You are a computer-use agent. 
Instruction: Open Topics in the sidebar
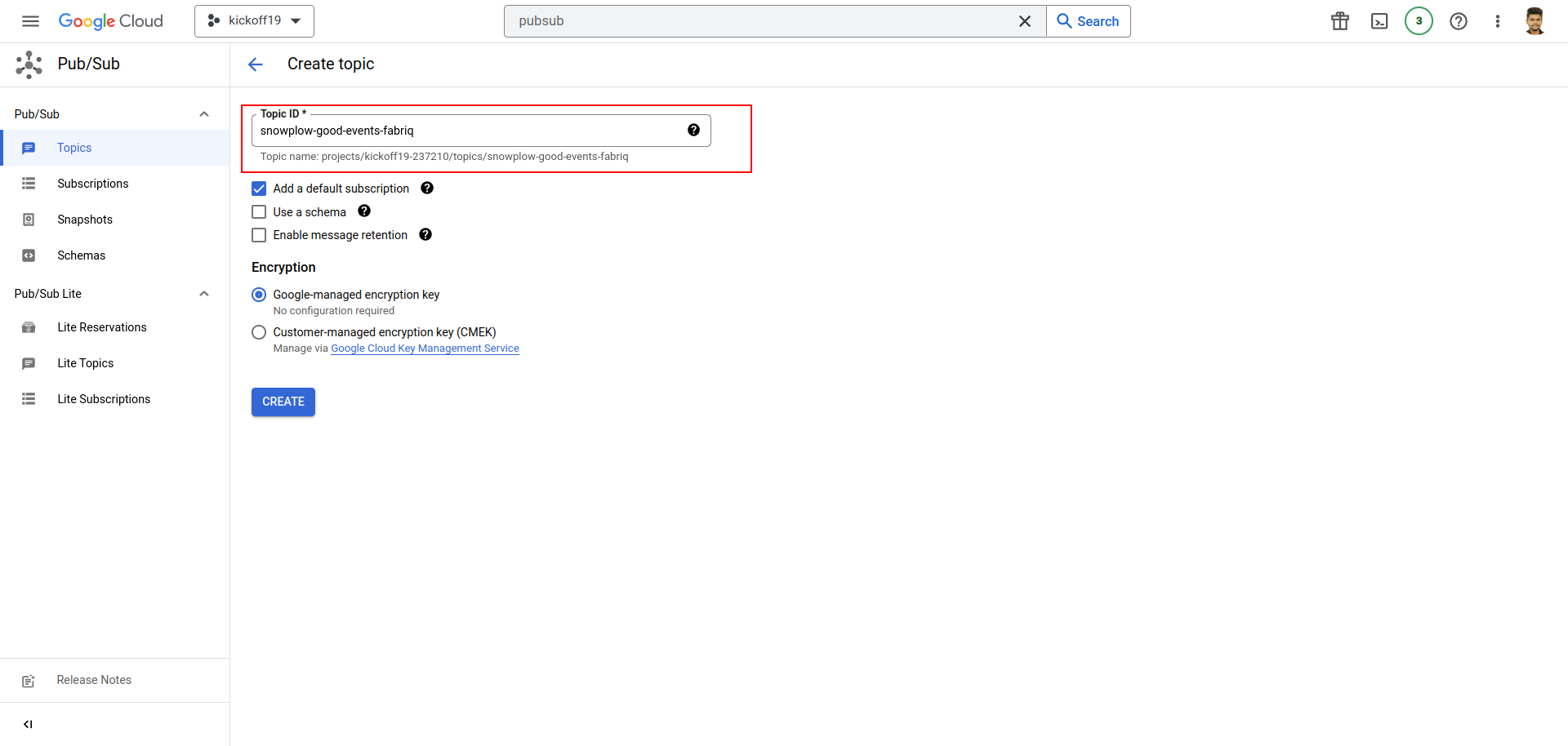[115, 148]
